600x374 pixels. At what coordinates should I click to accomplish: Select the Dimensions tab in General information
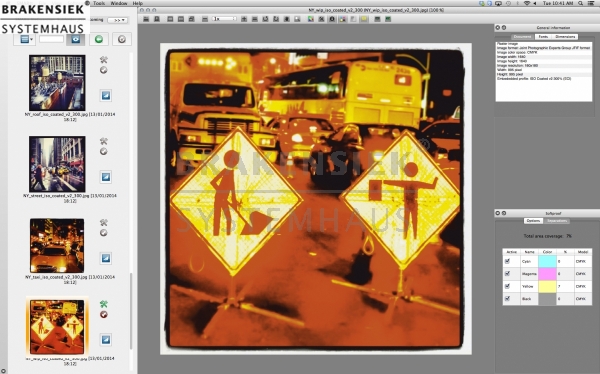(565, 37)
